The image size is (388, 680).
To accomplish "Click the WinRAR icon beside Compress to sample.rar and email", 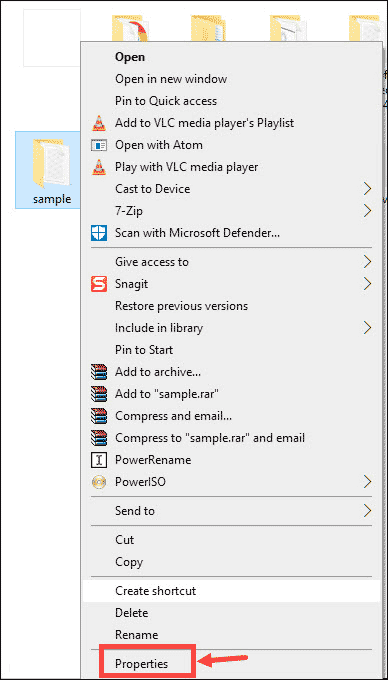I will 99,438.
